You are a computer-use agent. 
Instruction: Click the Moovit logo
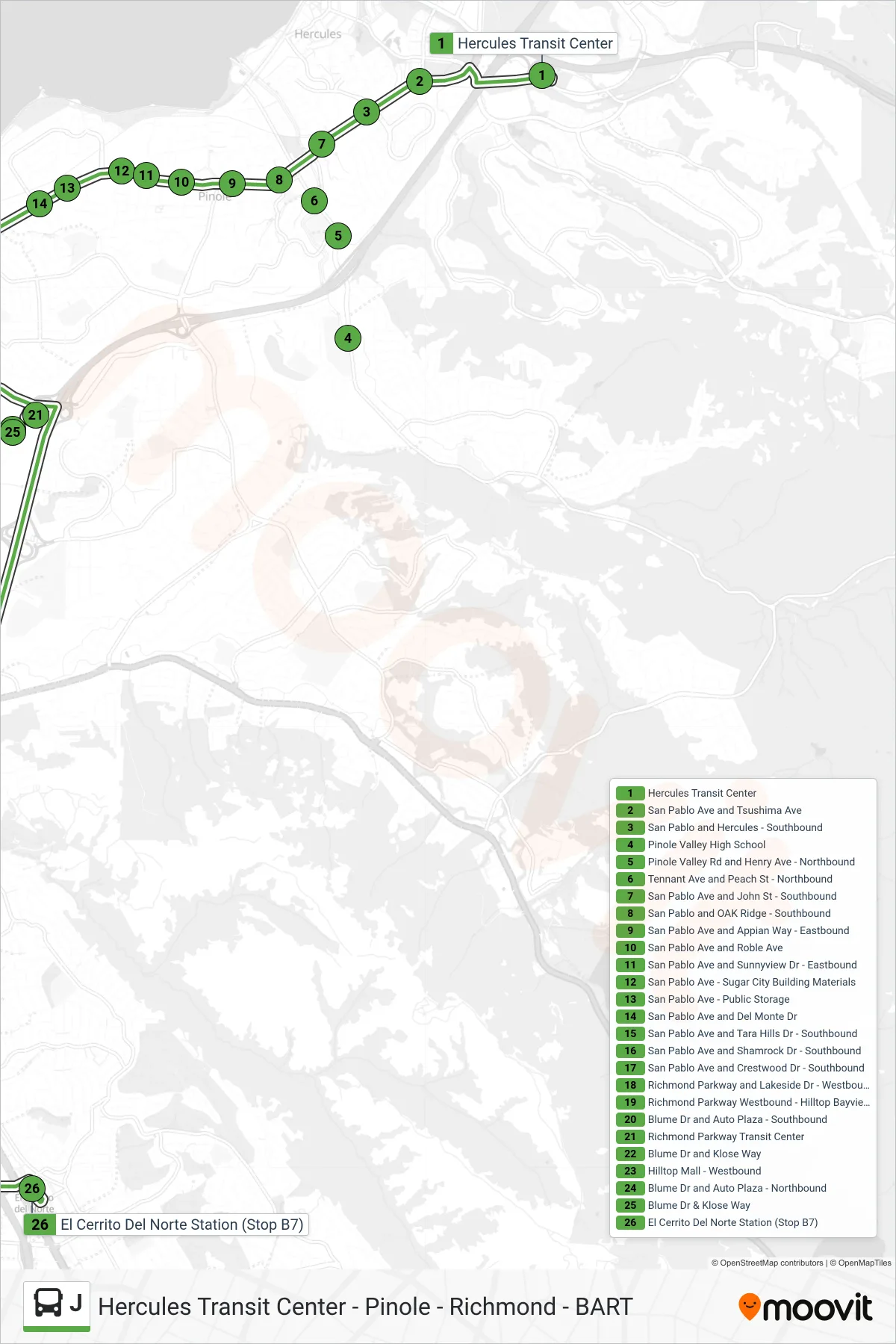pyautogui.click(x=805, y=1307)
